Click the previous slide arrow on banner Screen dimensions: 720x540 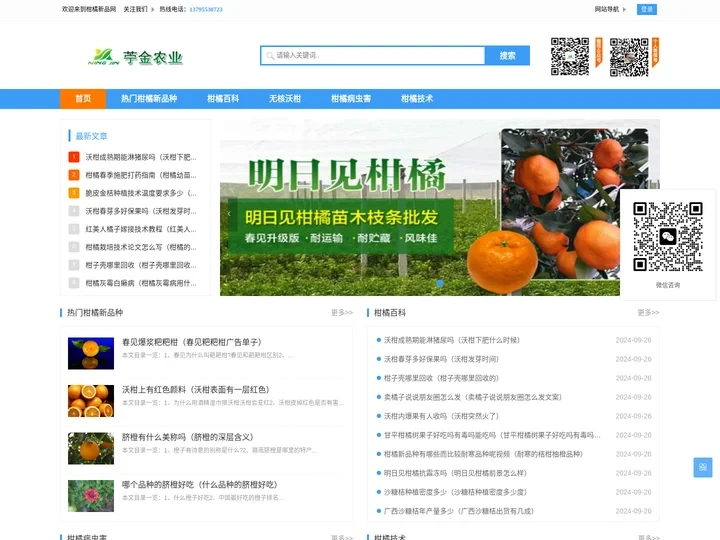(229, 214)
